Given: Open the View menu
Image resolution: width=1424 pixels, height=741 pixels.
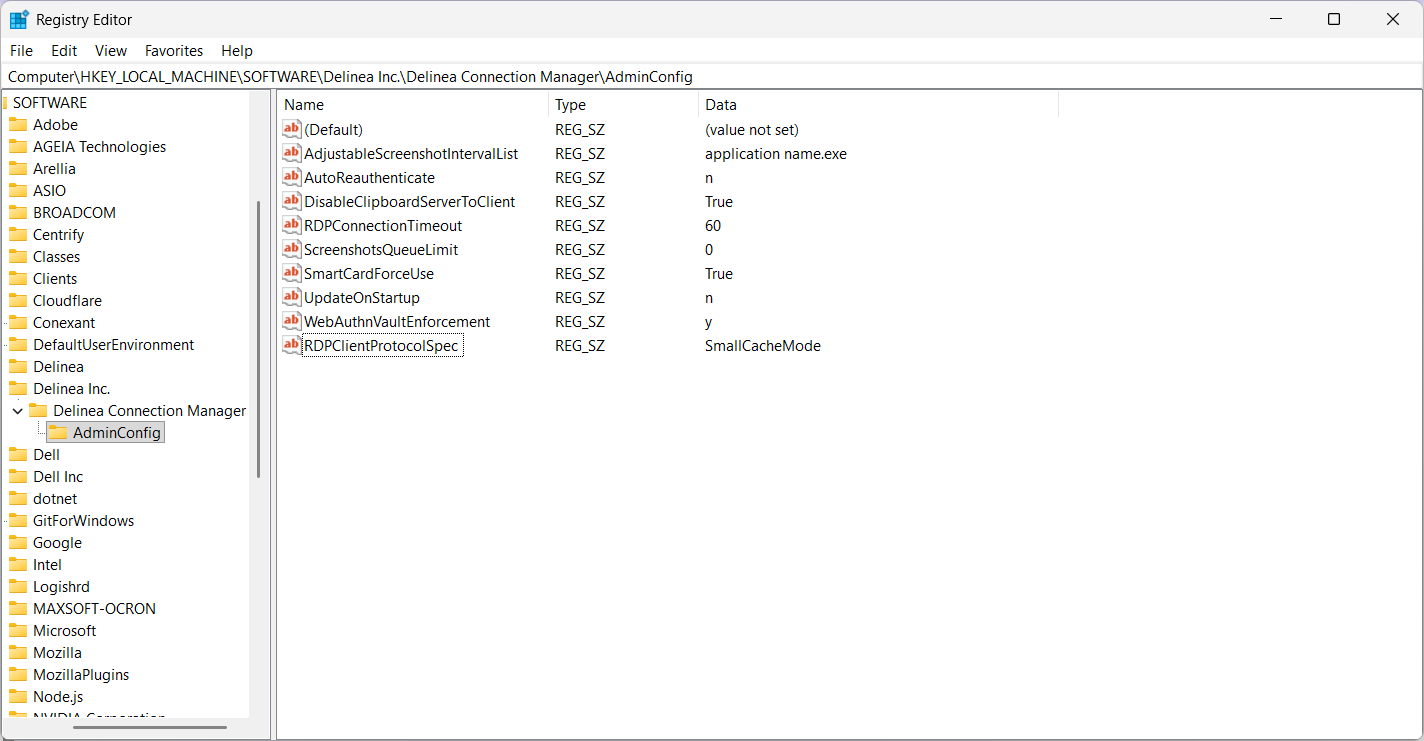Looking at the screenshot, I should pos(111,51).
